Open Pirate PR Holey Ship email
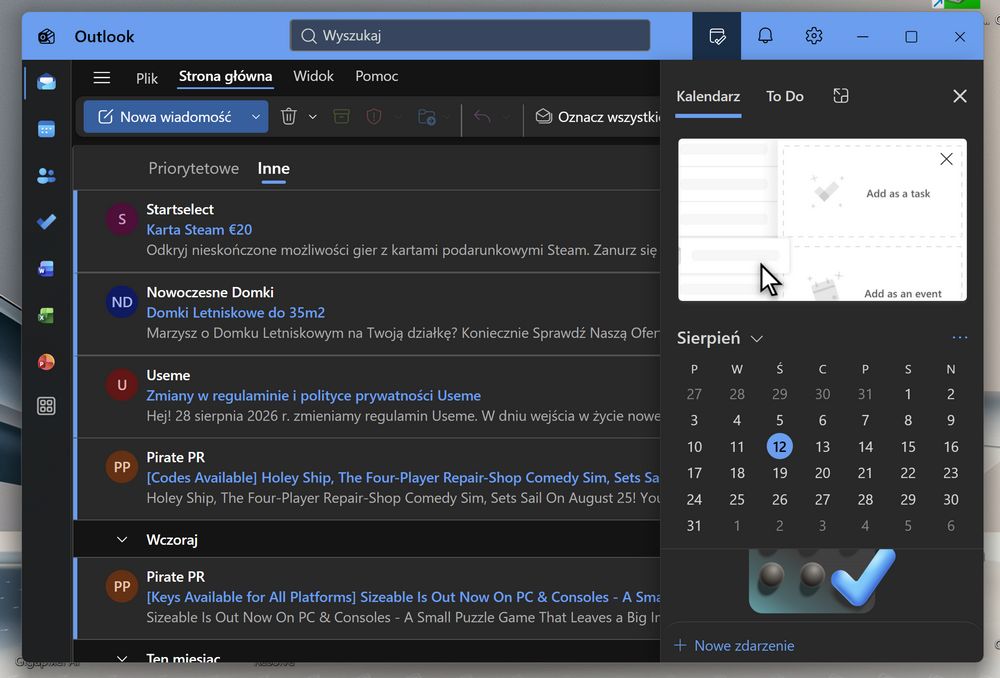Viewport: 1000px width, 678px height. coord(369,478)
